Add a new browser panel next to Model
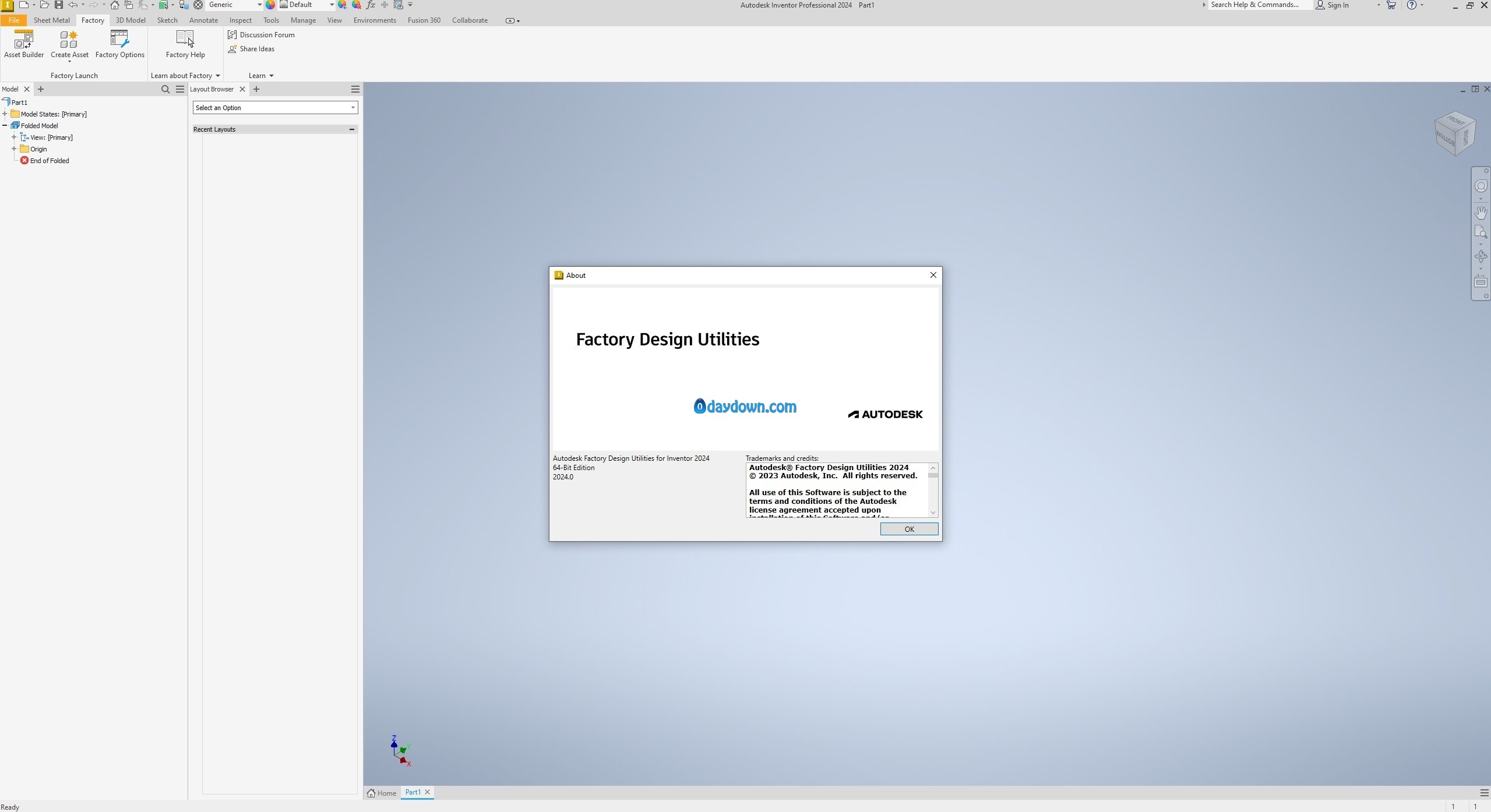 [41, 89]
